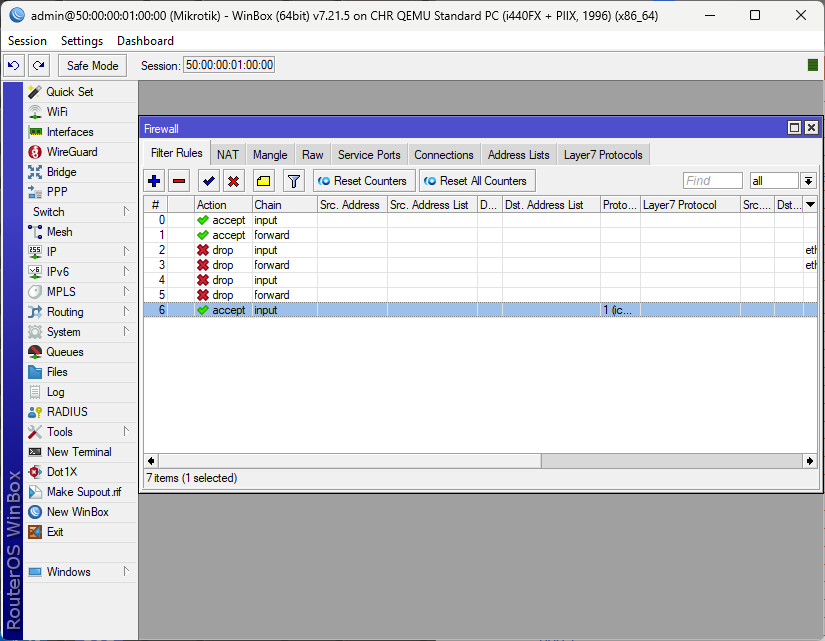Switch to the Connections tab
825x641 pixels.
444,155
